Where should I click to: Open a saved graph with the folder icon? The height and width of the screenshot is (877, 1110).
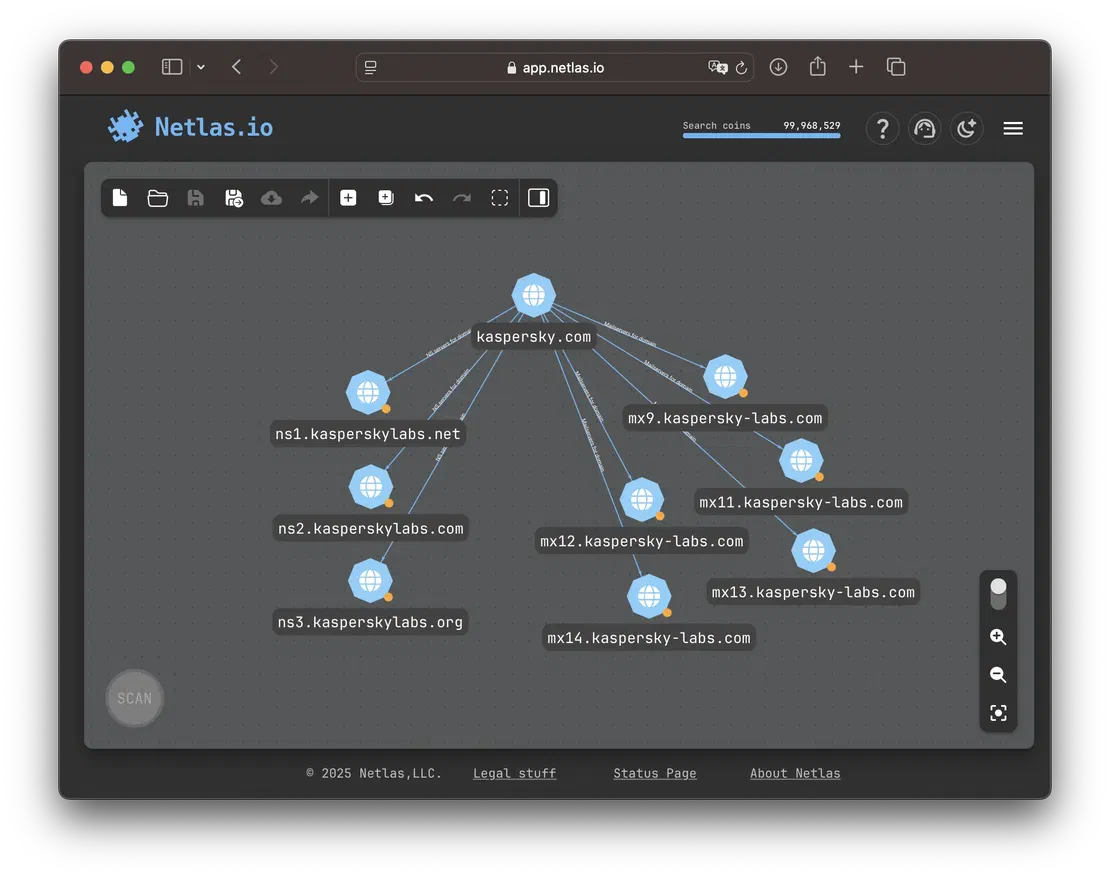(x=157, y=198)
